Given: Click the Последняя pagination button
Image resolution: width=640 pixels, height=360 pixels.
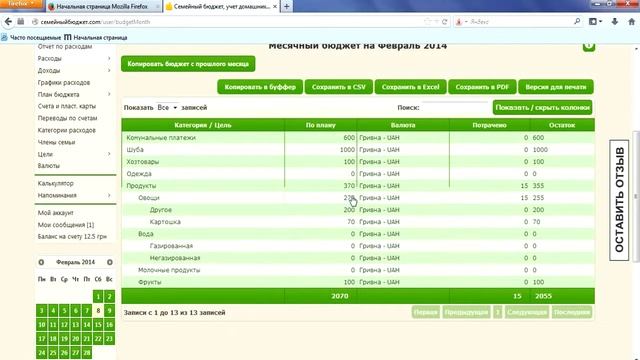Looking at the screenshot, I should point(572,312).
